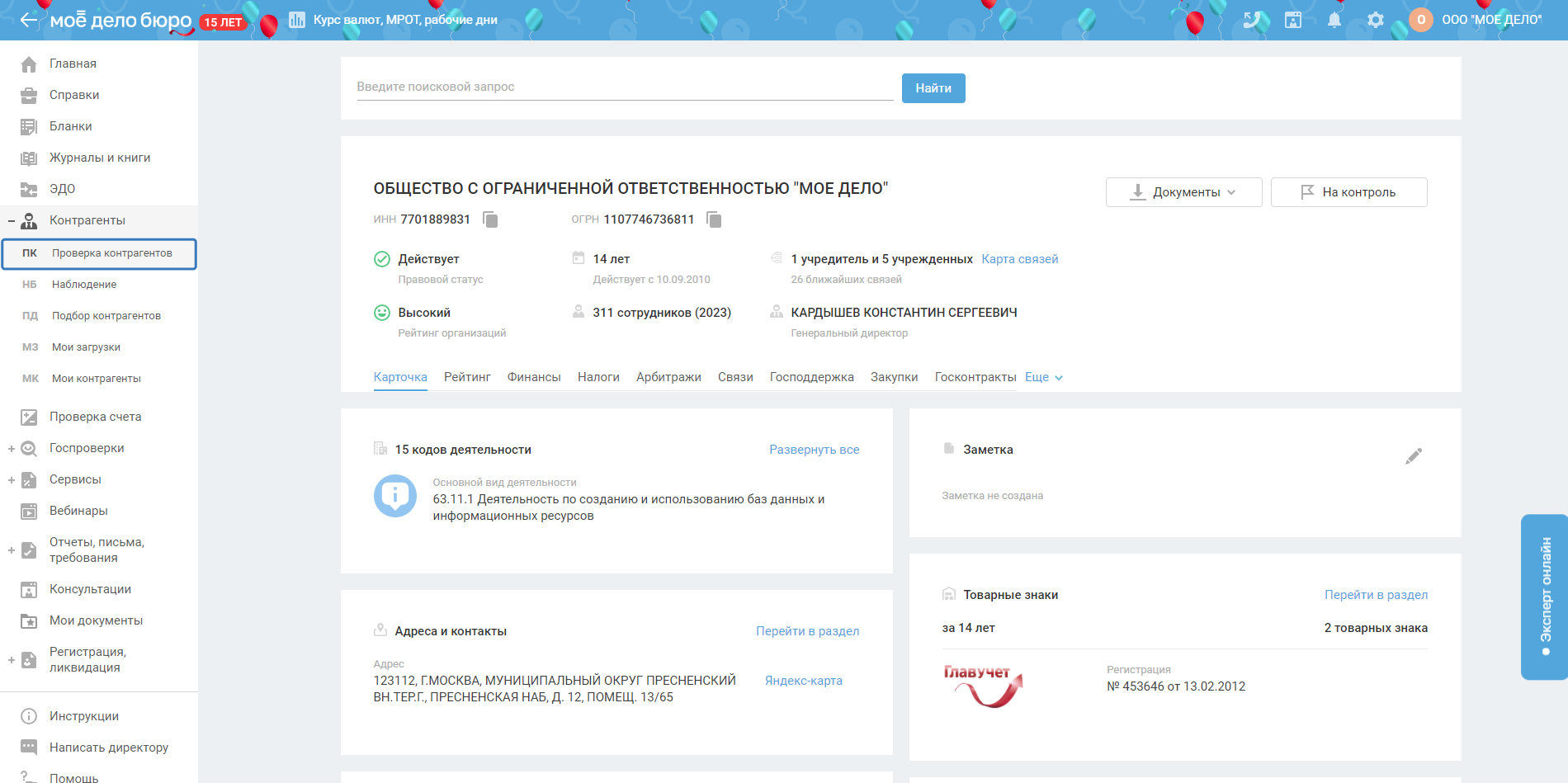Copy the ОГРН number with copy icon
The height and width of the screenshot is (783, 1568).
(x=714, y=219)
